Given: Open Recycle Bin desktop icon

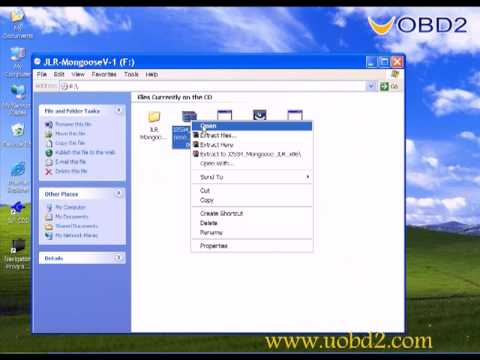Looking at the screenshot, I should pyautogui.click(x=17, y=135).
